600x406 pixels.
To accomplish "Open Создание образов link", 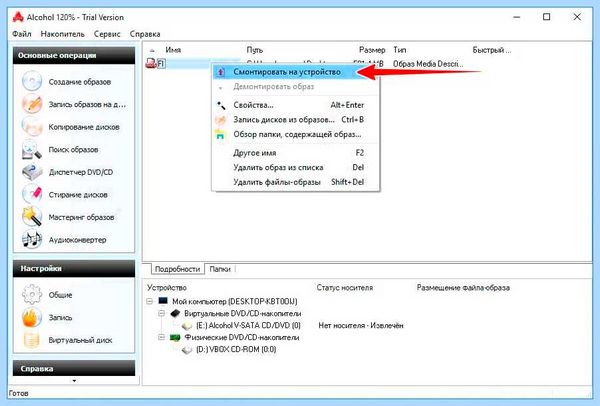I will point(80,82).
